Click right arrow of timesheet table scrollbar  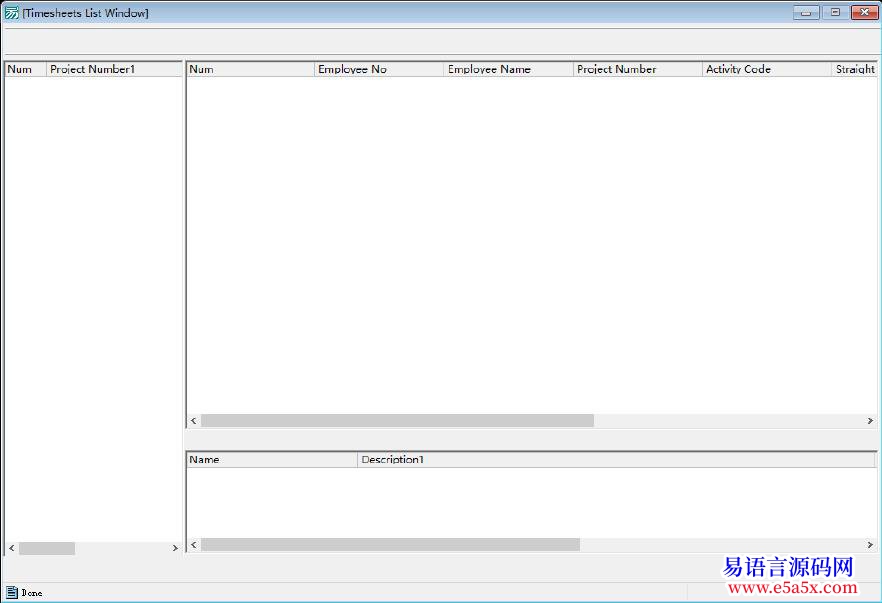click(870, 421)
